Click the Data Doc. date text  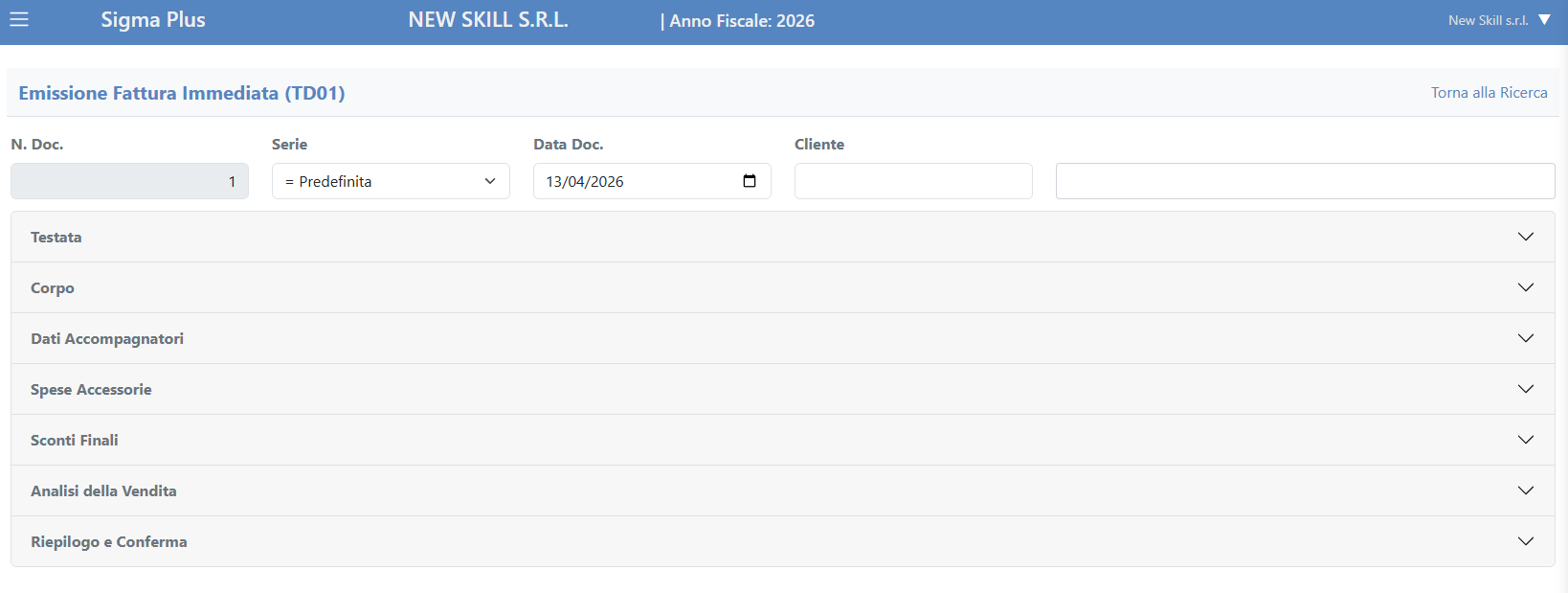click(x=585, y=181)
